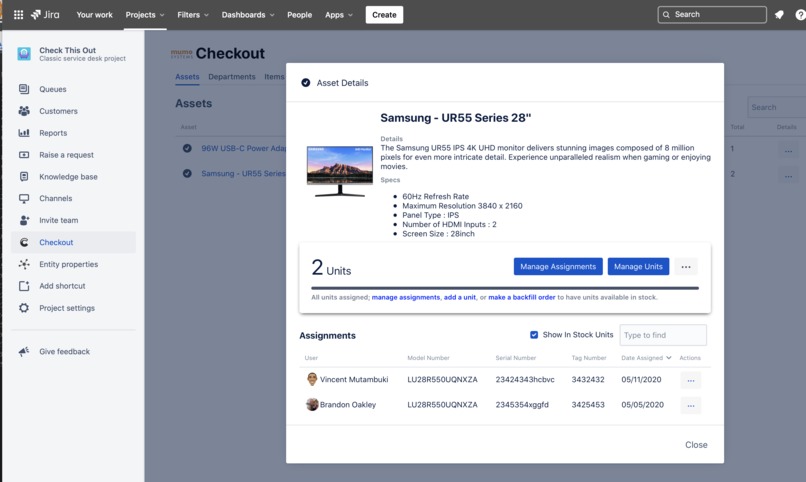Click the Give feedback megaphone icon
Image resolution: width=806 pixels, height=482 pixels.
click(x=24, y=351)
